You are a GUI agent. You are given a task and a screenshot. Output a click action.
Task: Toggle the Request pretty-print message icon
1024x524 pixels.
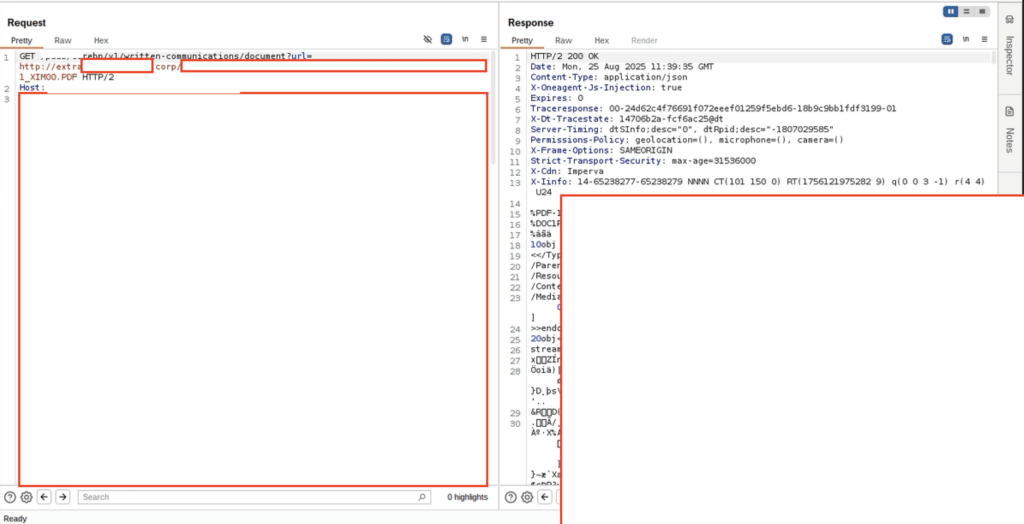[447, 40]
